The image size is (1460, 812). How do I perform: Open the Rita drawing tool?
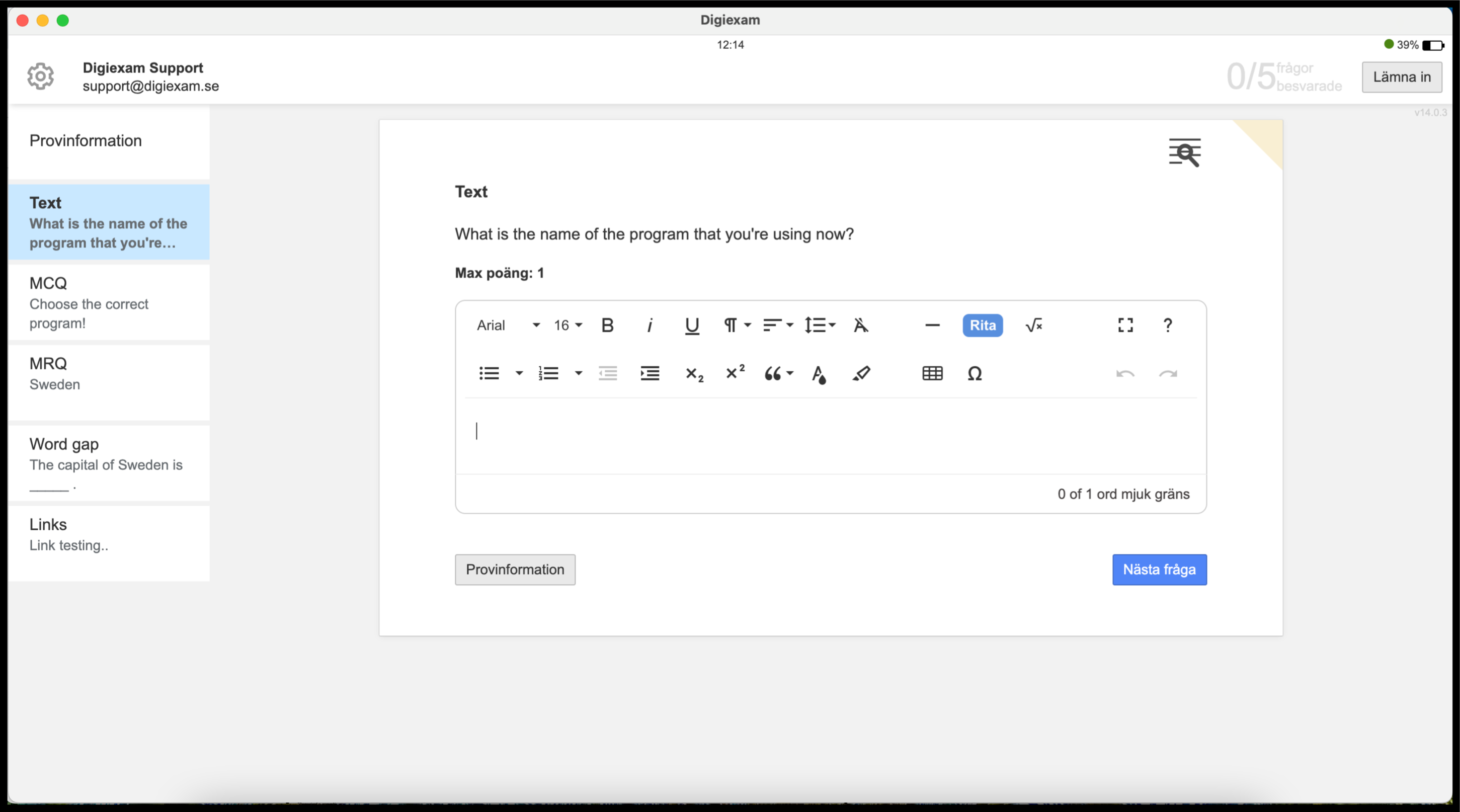[x=982, y=326]
